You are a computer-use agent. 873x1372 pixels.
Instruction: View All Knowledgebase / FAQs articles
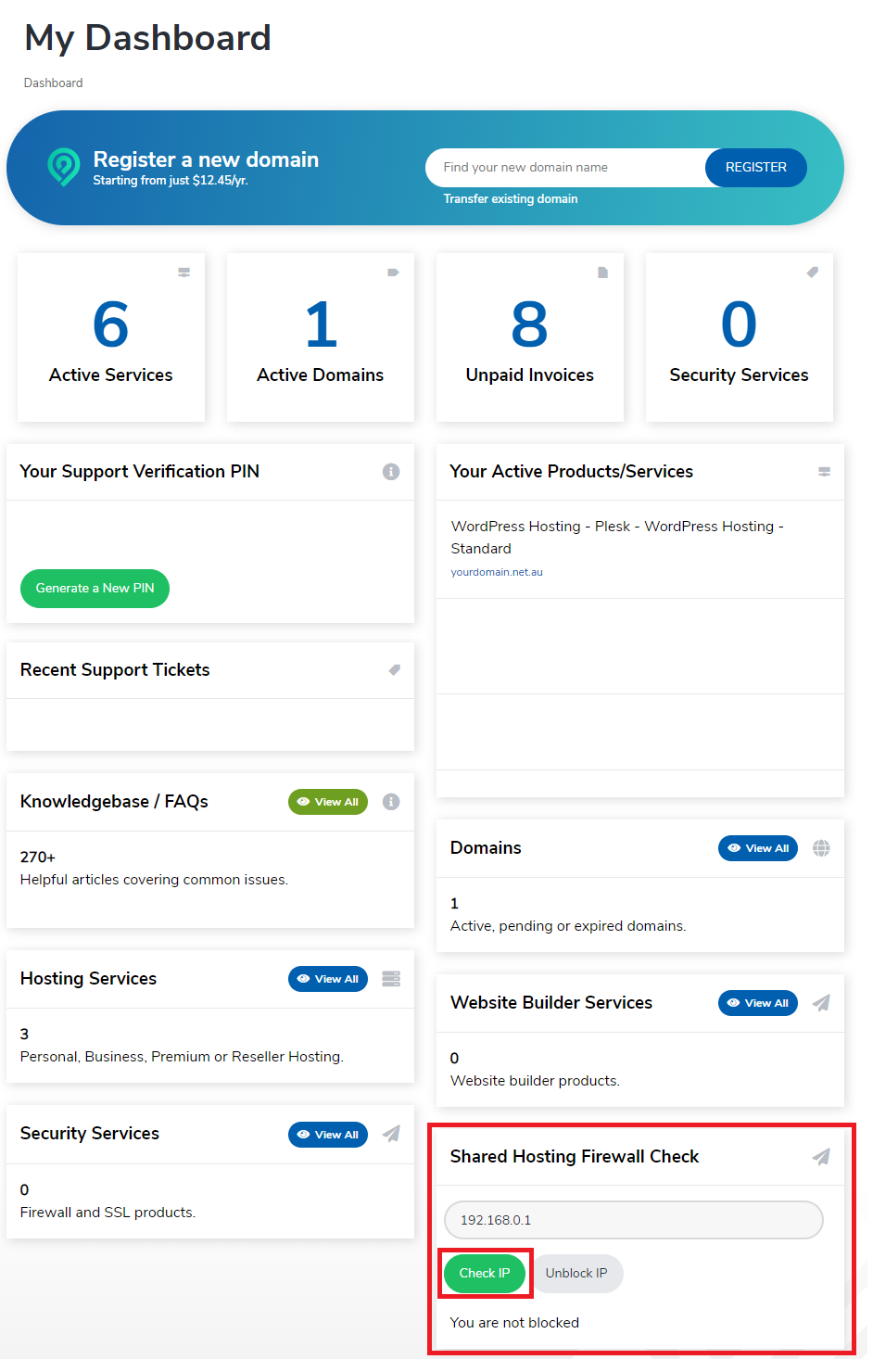(328, 802)
